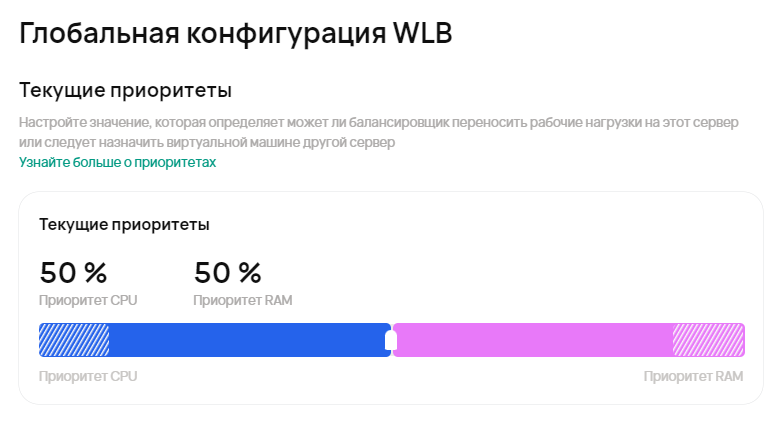Click the description line starting with "Настройте значение"
The height and width of the screenshot is (424, 782).
click(x=379, y=123)
